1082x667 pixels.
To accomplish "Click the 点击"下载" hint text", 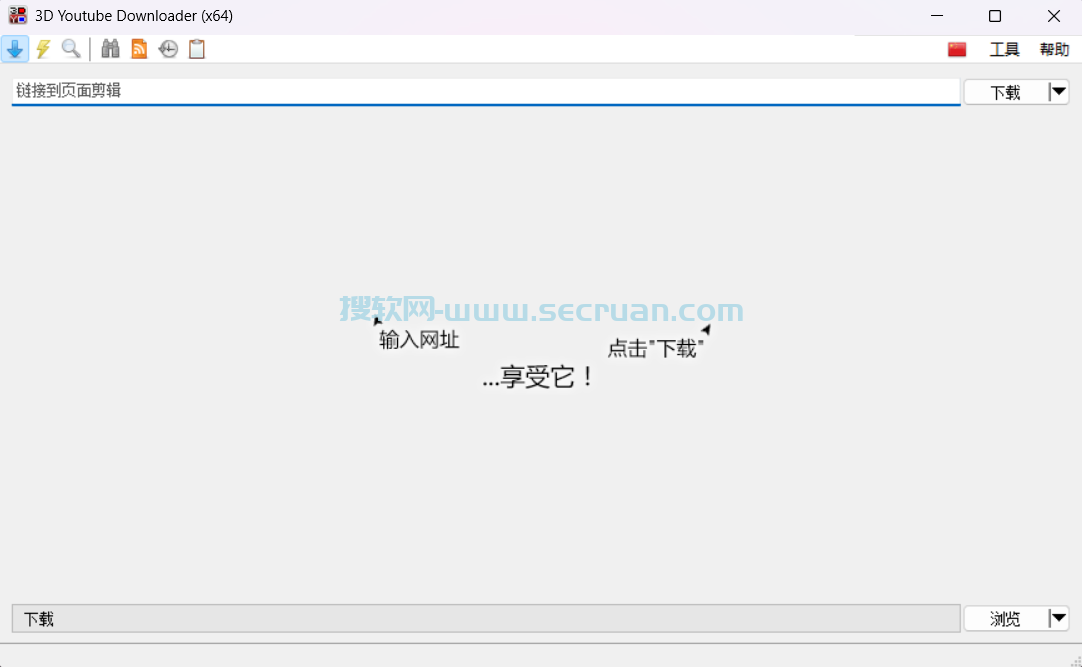I will point(655,348).
